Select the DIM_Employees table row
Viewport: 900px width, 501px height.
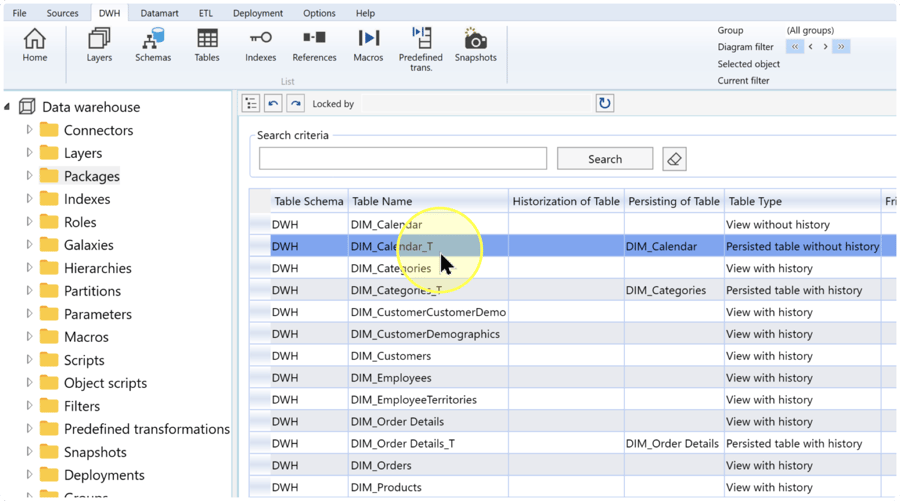point(572,378)
